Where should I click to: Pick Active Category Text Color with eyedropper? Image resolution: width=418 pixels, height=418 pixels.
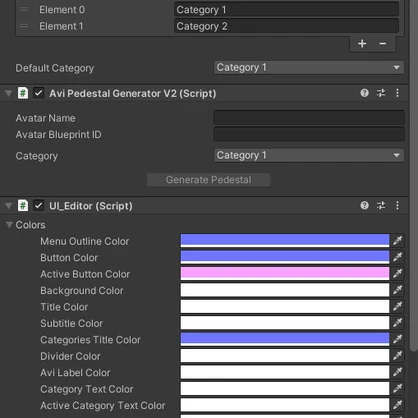(397, 405)
